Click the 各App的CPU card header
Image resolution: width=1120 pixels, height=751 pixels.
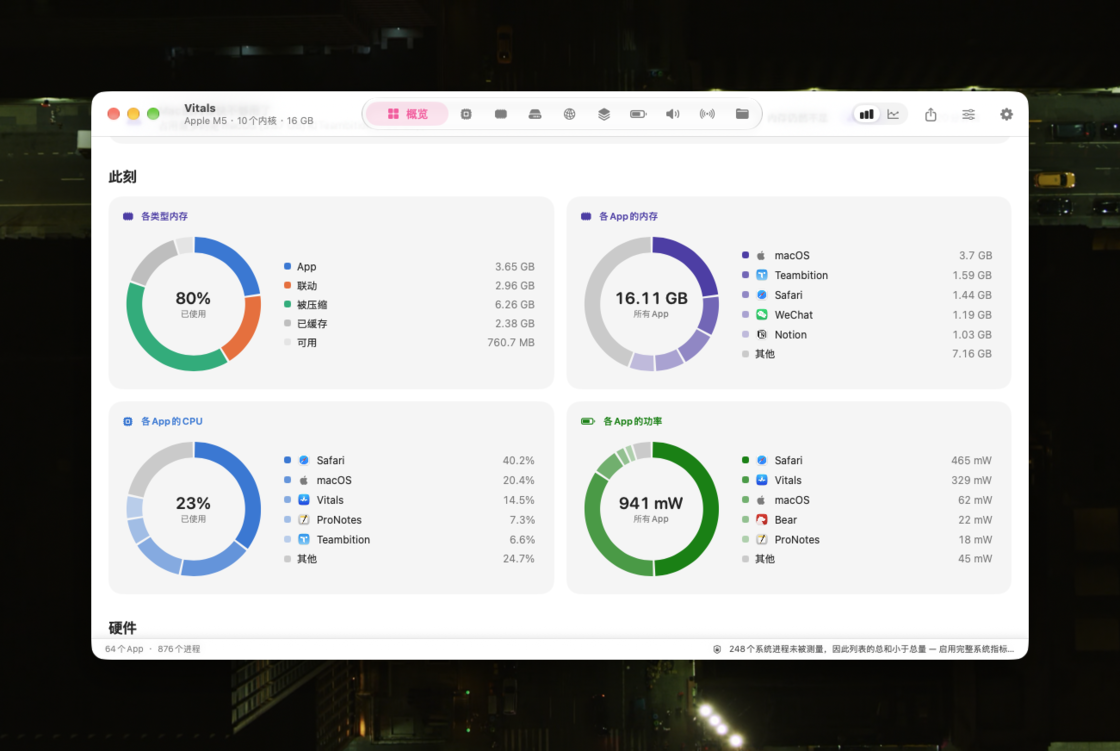click(163, 422)
